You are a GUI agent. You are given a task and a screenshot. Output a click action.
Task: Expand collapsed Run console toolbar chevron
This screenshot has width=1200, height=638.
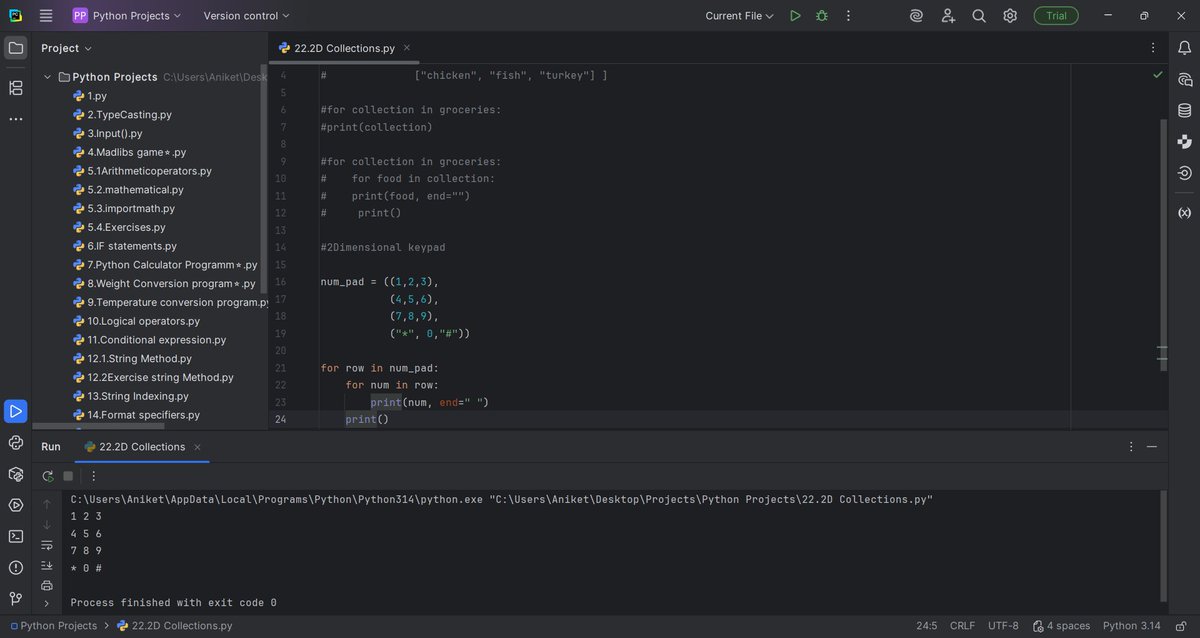47,604
